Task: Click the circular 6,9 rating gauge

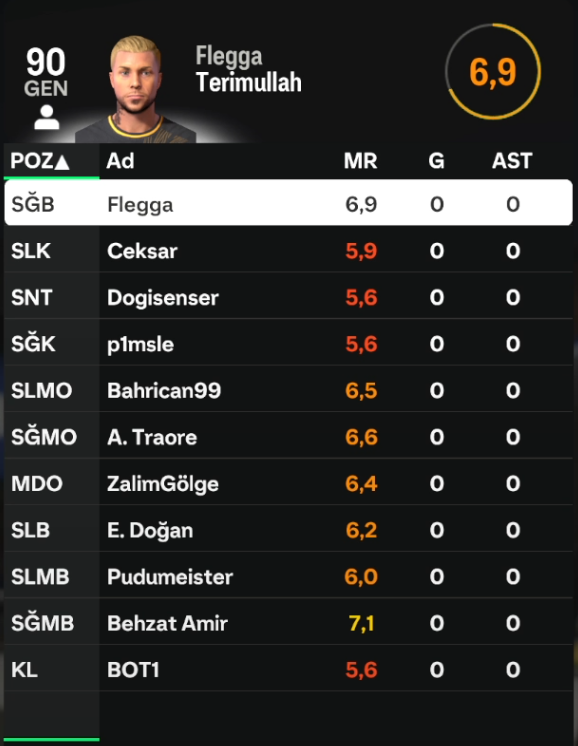Action: click(x=493, y=71)
